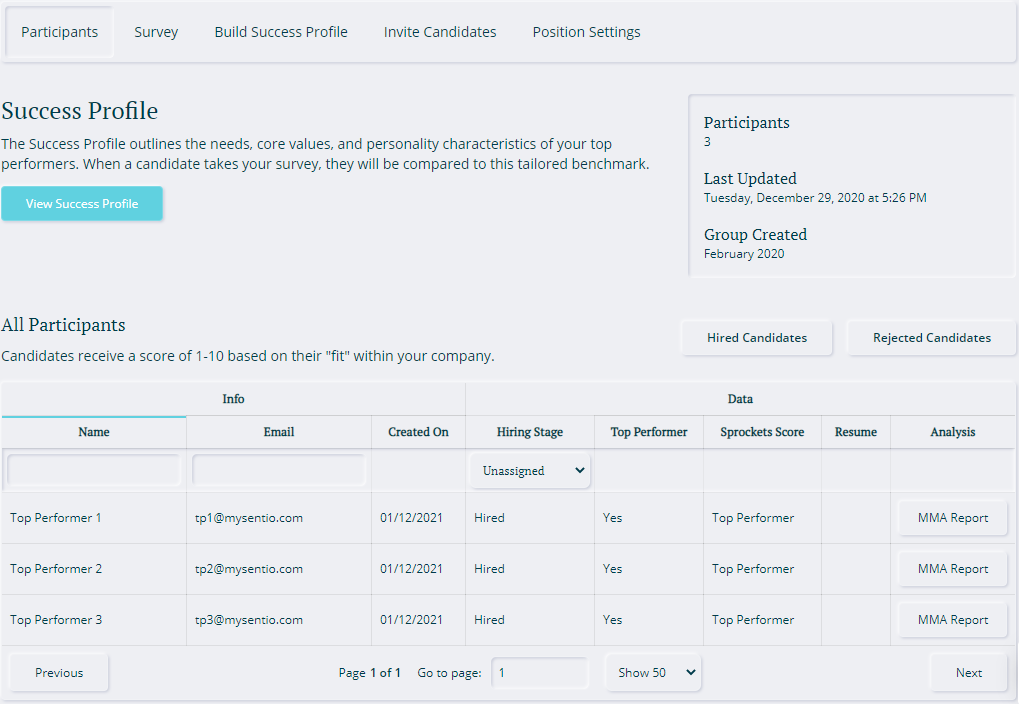Advance to the Next page
Viewport: 1019px width, 704px height.
(968, 672)
